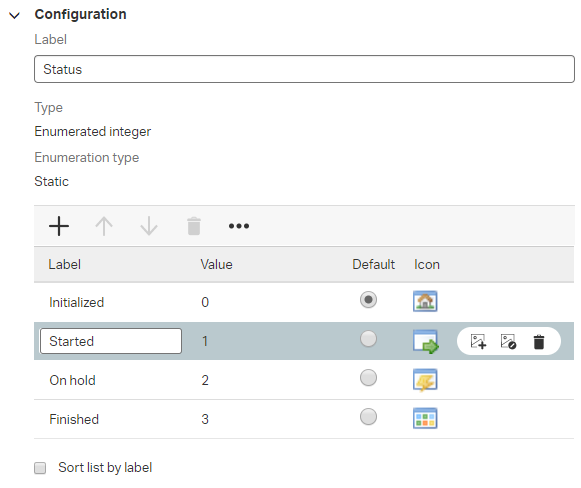Set Finished as default radio button
The image size is (581, 488).
tap(368, 417)
